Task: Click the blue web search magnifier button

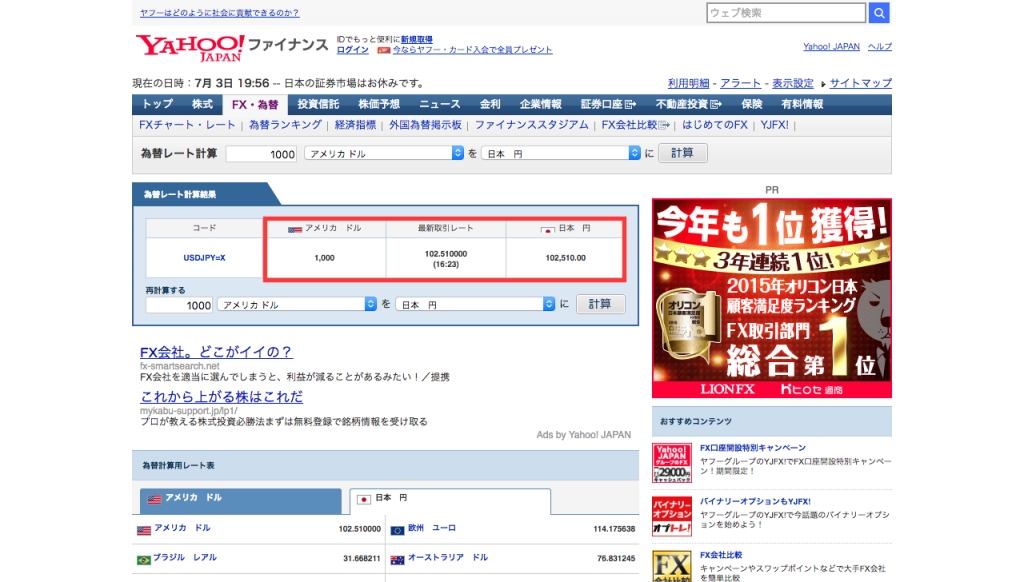Action: click(879, 12)
